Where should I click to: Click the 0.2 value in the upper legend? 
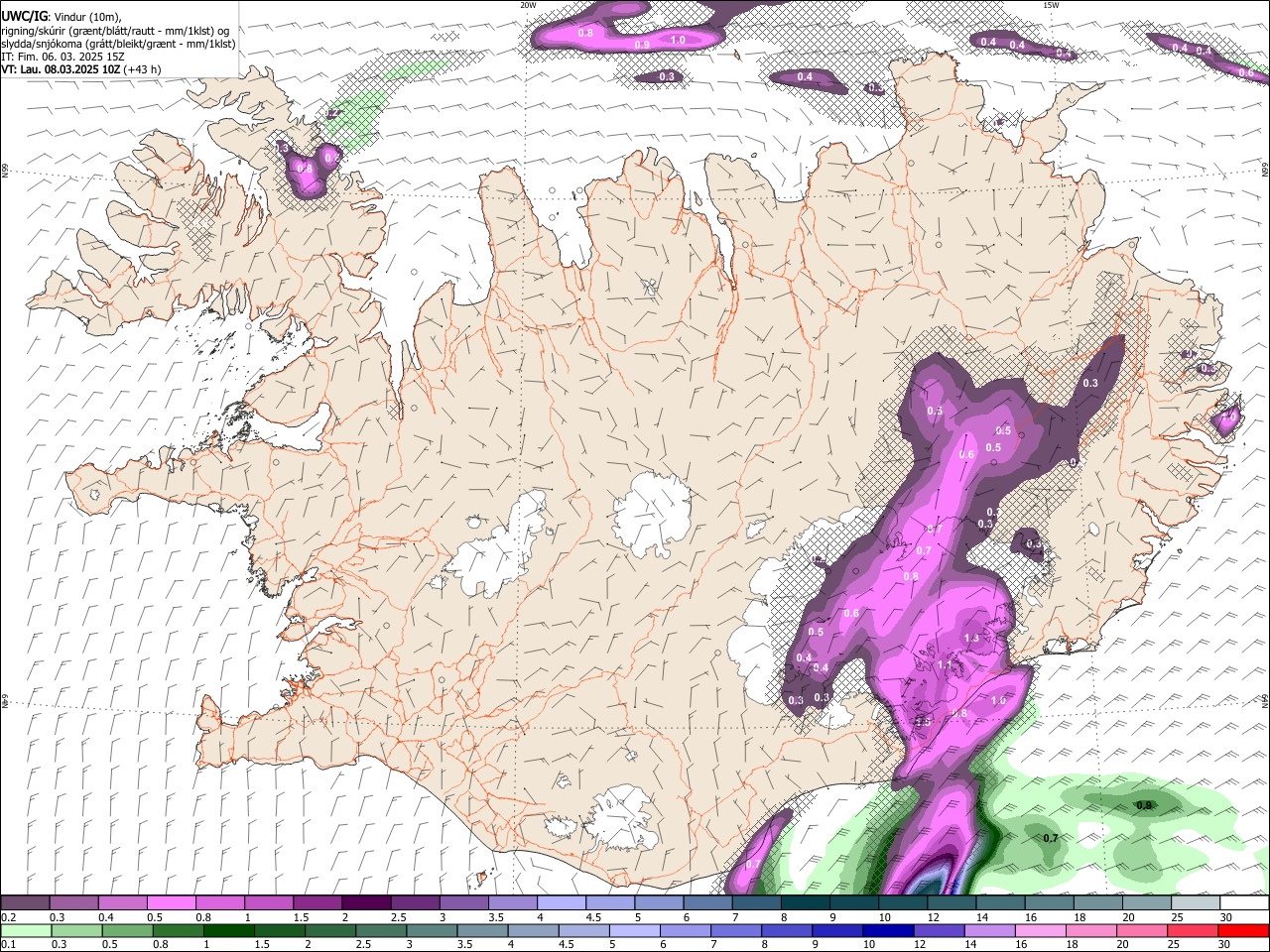click(9, 917)
